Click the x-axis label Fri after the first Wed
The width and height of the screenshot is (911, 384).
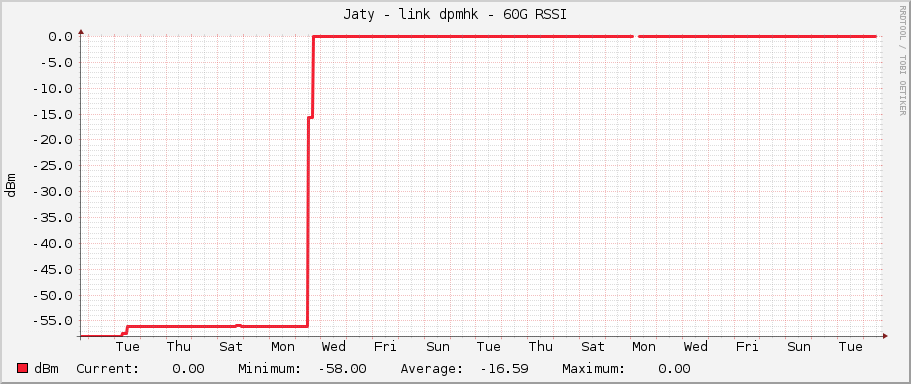(x=385, y=347)
